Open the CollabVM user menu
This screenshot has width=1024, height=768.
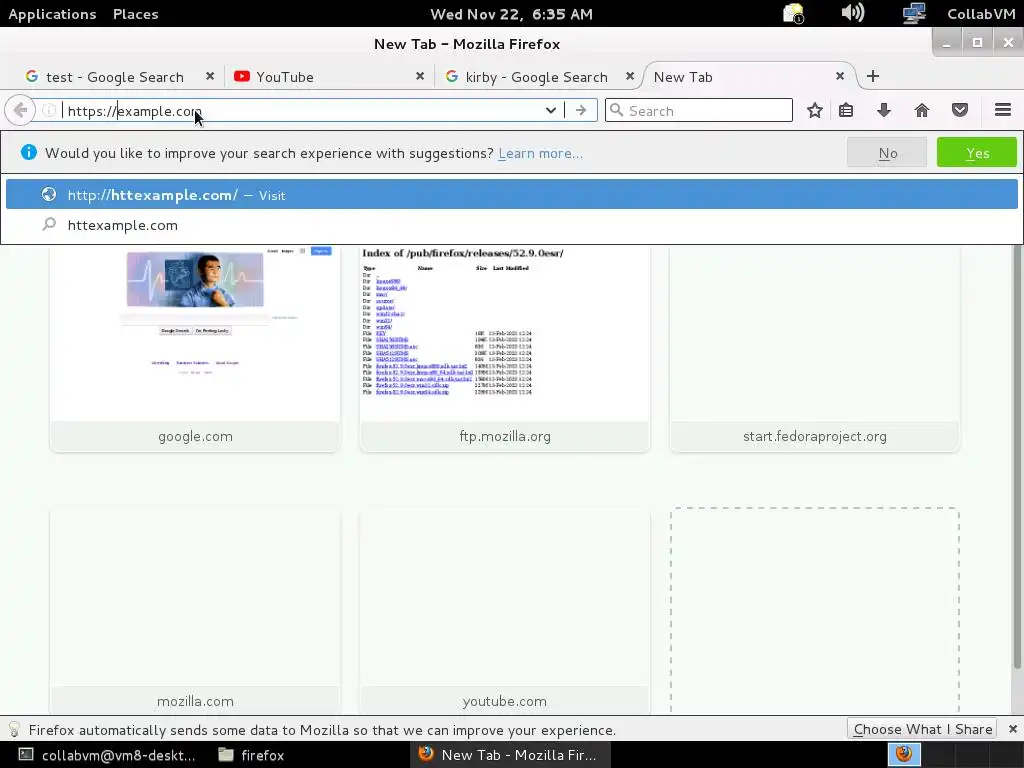click(981, 14)
